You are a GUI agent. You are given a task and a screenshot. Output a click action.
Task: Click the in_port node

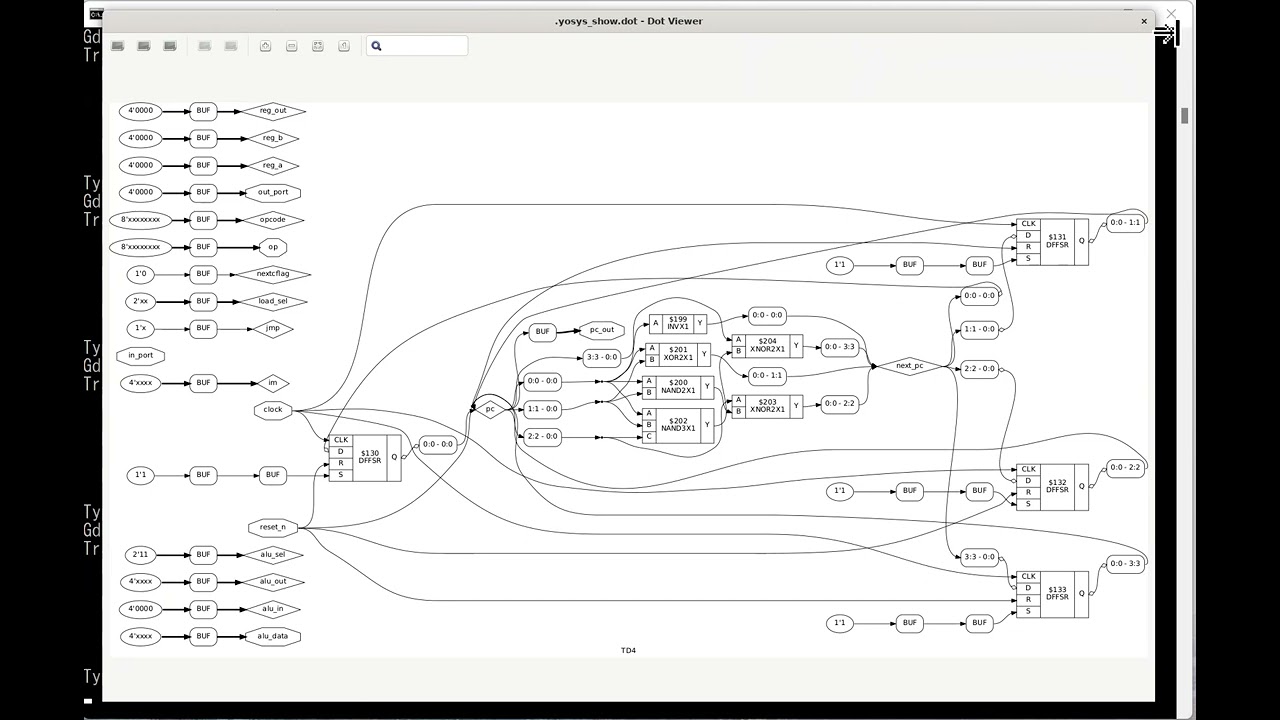click(141, 355)
